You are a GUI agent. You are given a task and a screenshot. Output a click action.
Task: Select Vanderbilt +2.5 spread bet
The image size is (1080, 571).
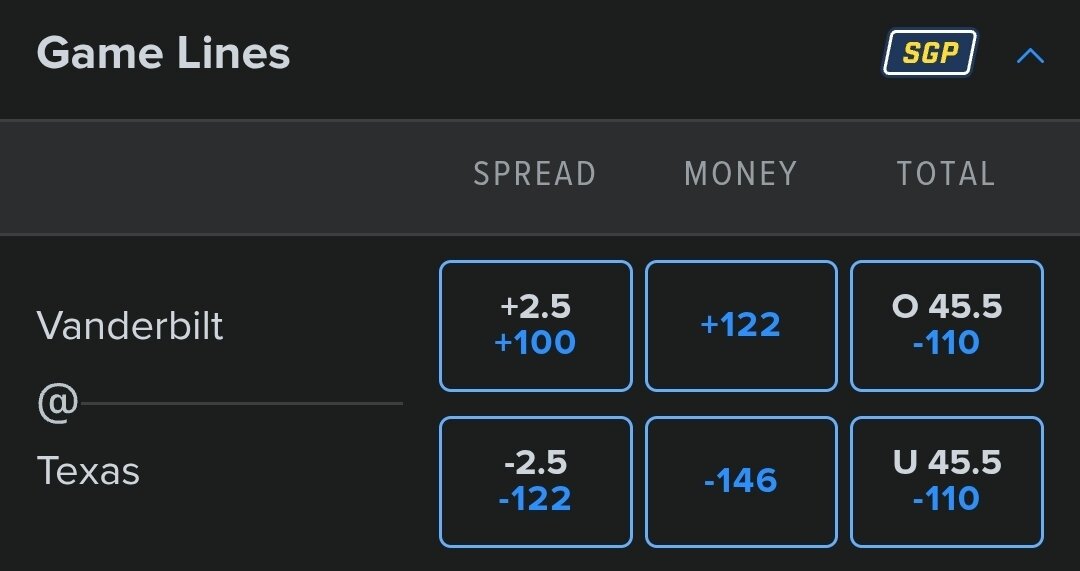click(536, 325)
